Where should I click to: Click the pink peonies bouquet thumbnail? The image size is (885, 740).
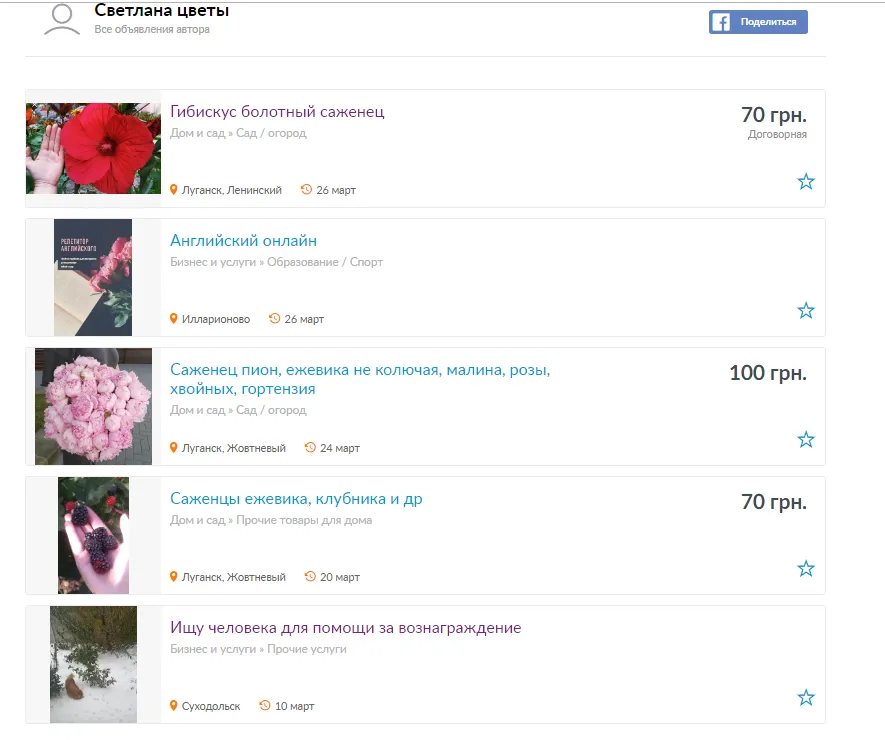pos(93,406)
